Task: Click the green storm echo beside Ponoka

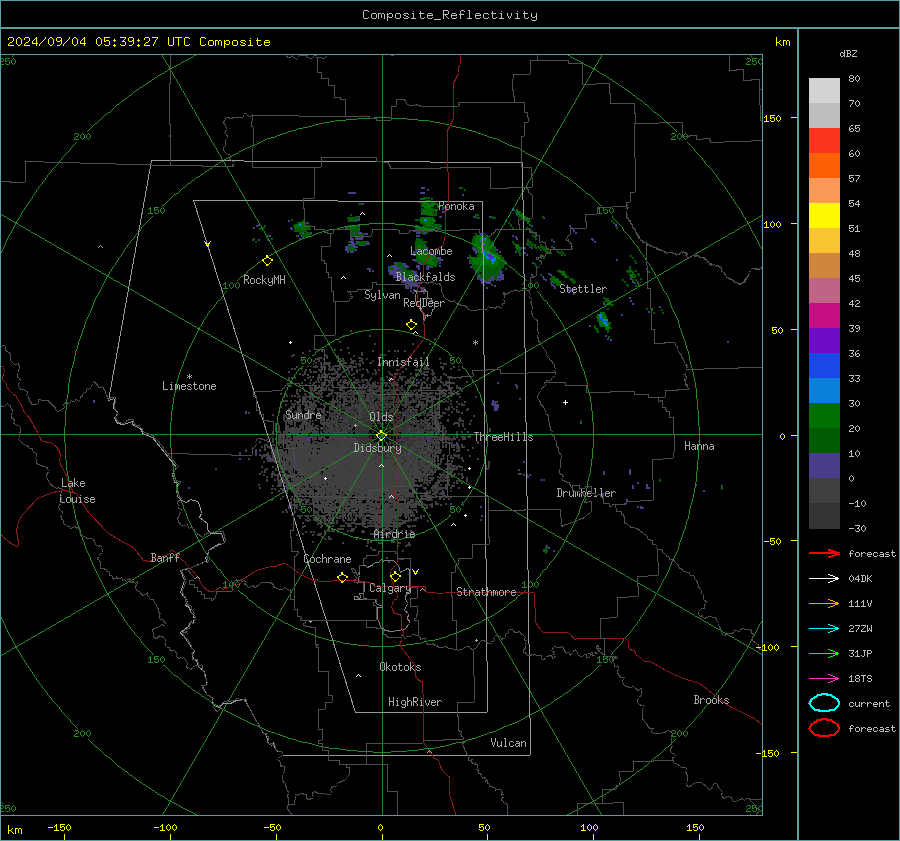Action: coord(428,216)
